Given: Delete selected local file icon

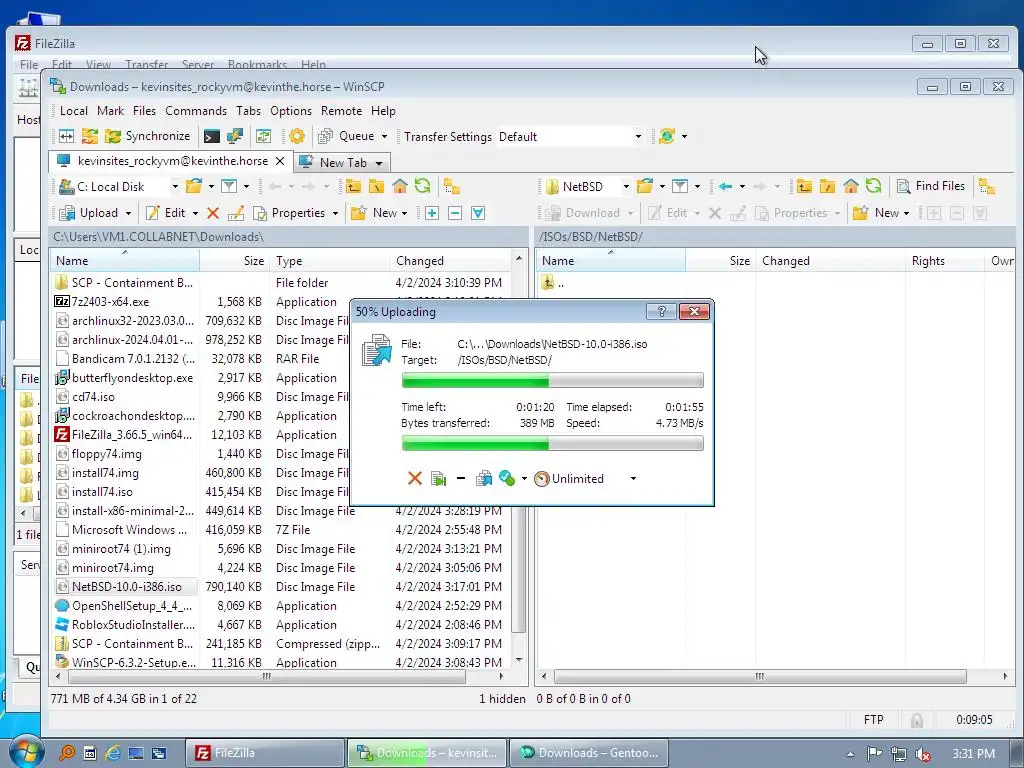Looking at the screenshot, I should click(x=213, y=213).
